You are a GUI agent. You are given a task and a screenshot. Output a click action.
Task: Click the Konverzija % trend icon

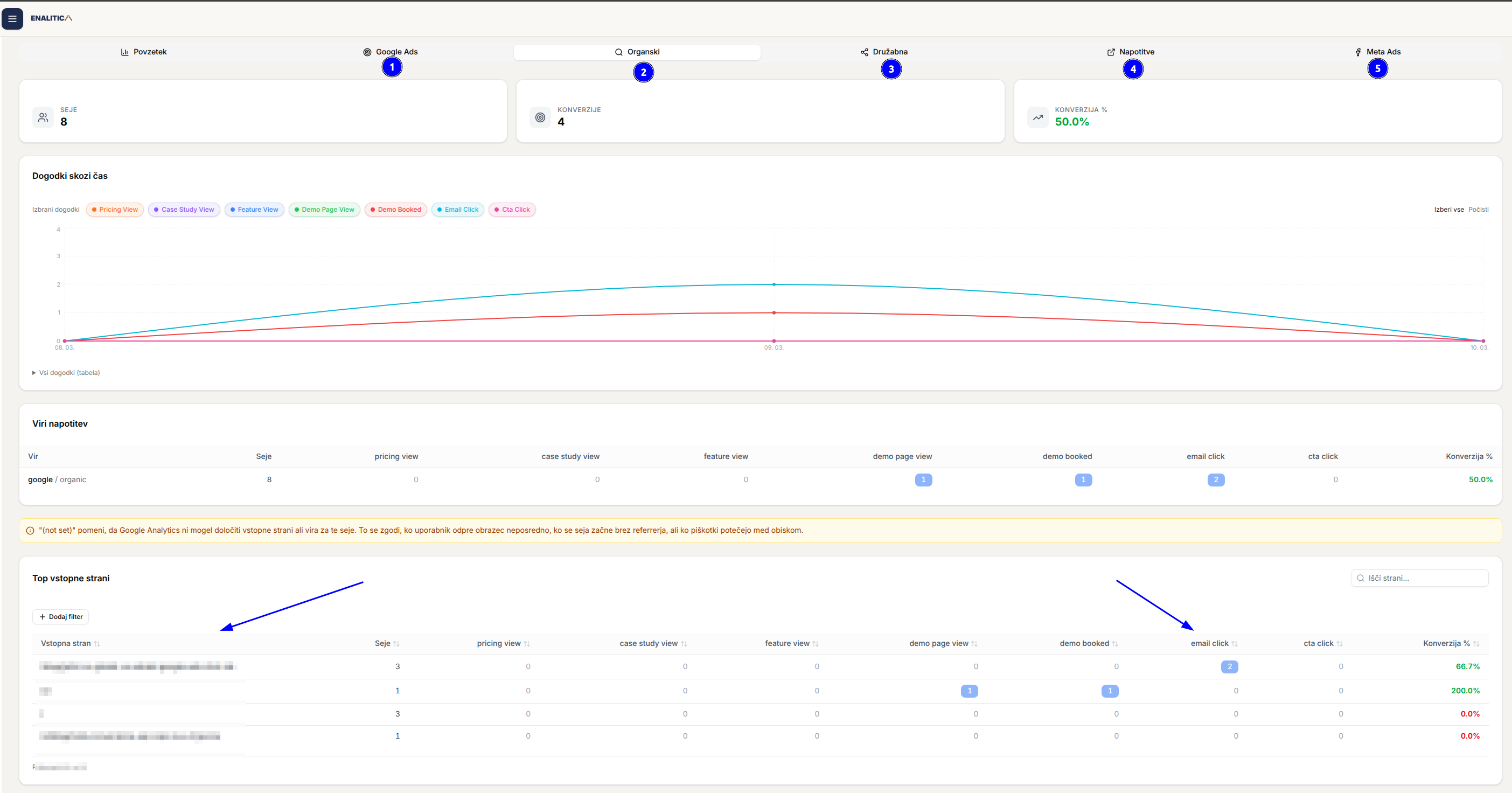coord(1038,117)
